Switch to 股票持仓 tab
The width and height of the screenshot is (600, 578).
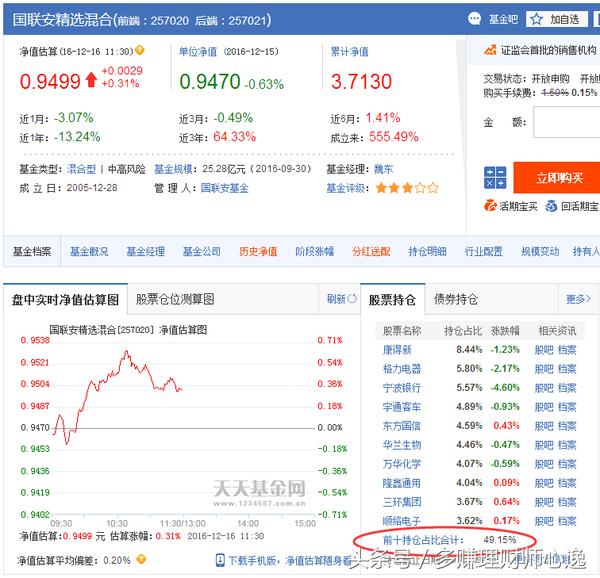[x=392, y=300]
